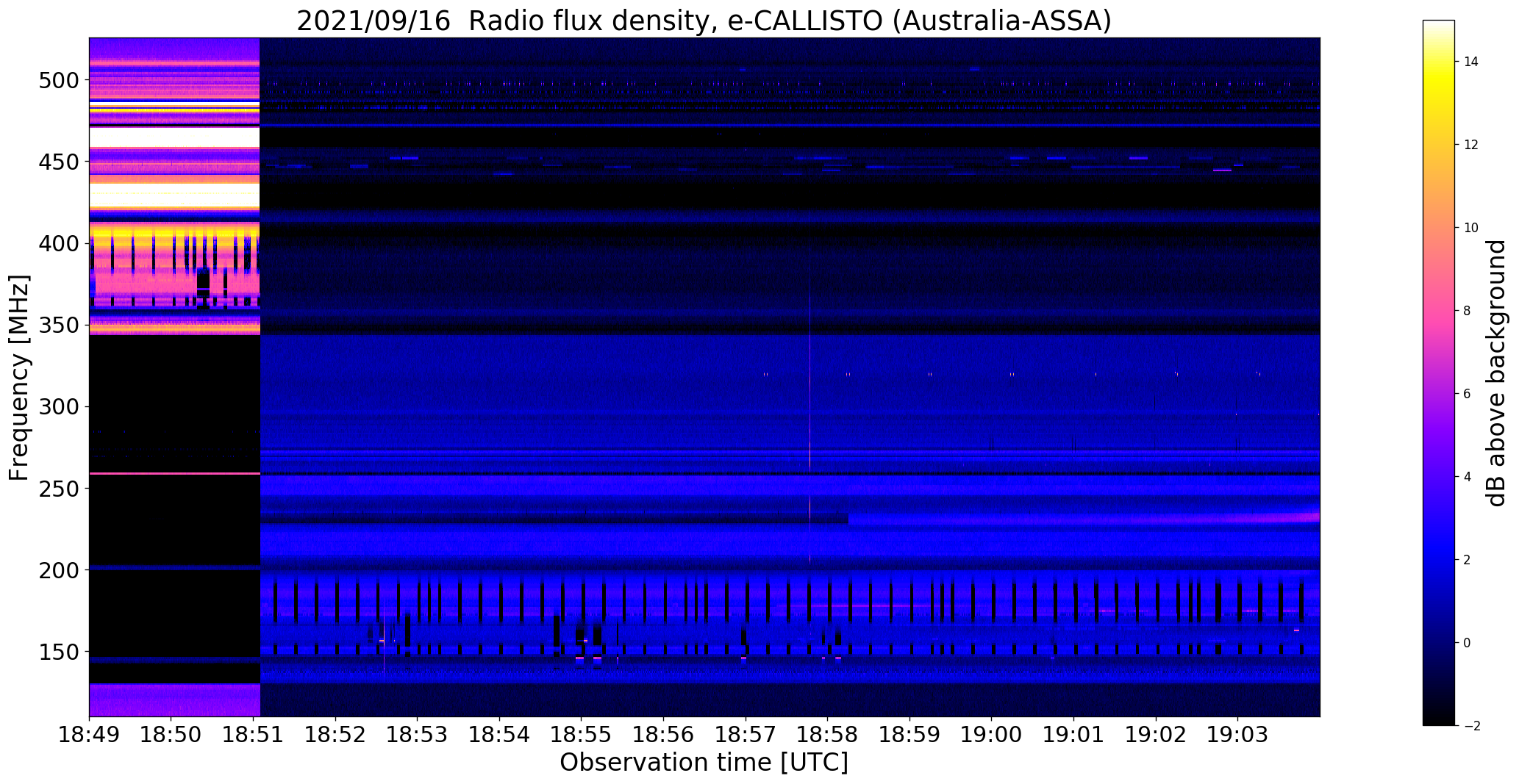Click the 450 frequency tick label
This screenshot has height=784, width=1519.
(x=58, y=162)
